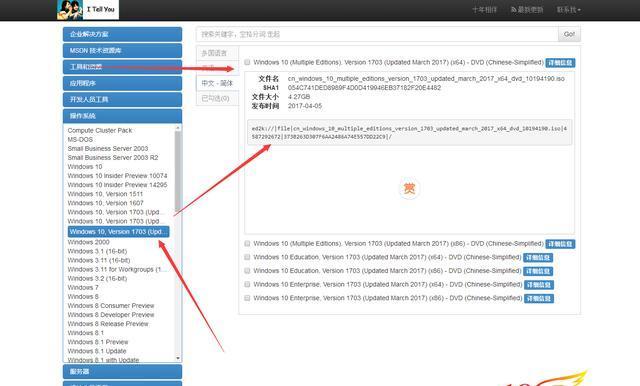Viewport: 640px width, 386px height.
Task: Collapse the 操作系统 section
Action: 122,116
